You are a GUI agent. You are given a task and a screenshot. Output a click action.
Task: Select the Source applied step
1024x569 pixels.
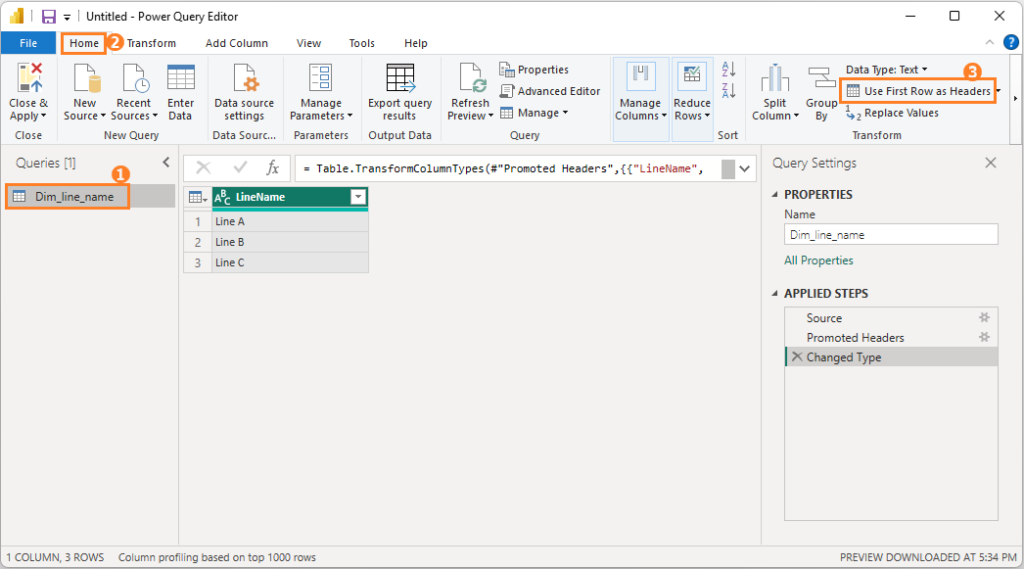891,318
